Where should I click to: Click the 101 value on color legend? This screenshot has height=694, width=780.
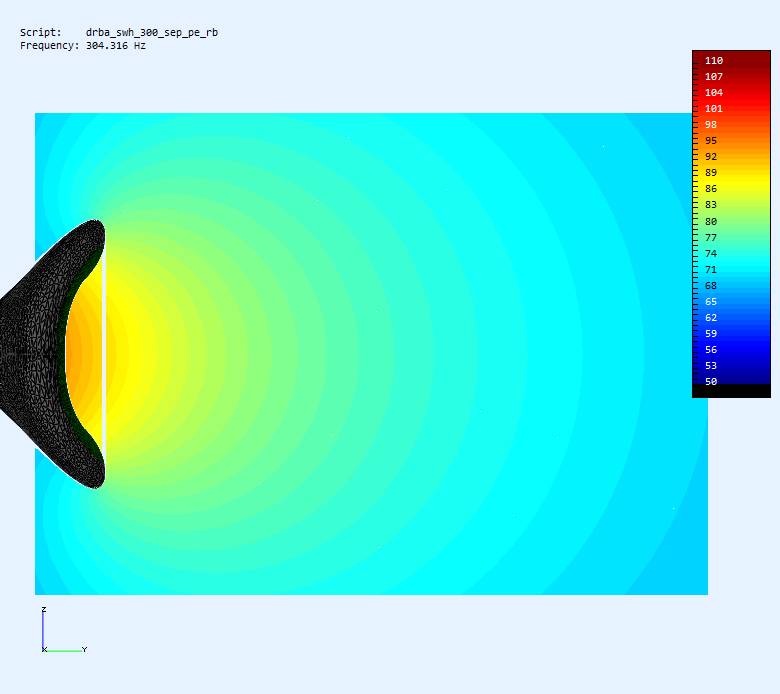coord(714,108)
